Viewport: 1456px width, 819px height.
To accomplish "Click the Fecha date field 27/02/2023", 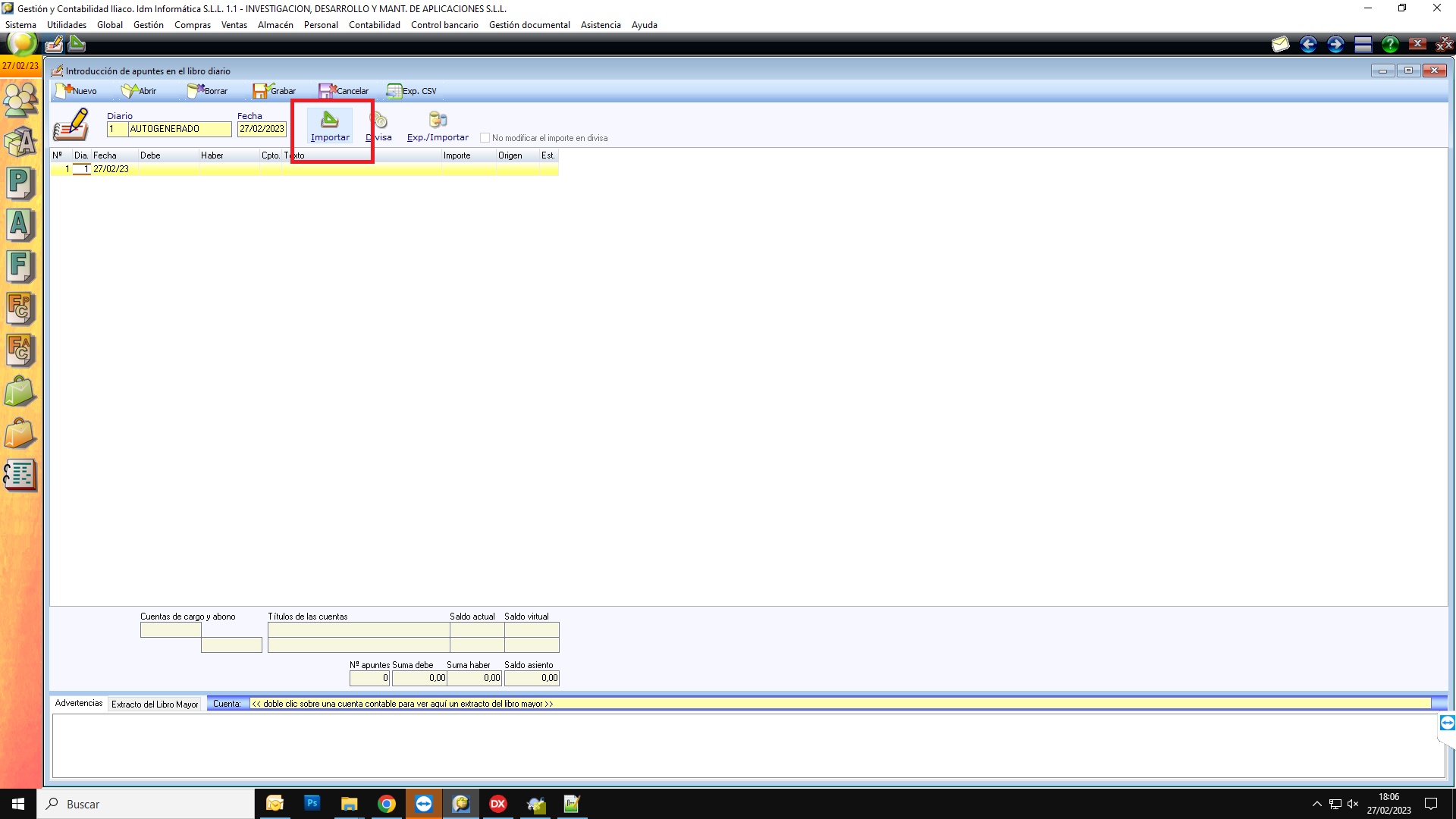I will 262,129.
